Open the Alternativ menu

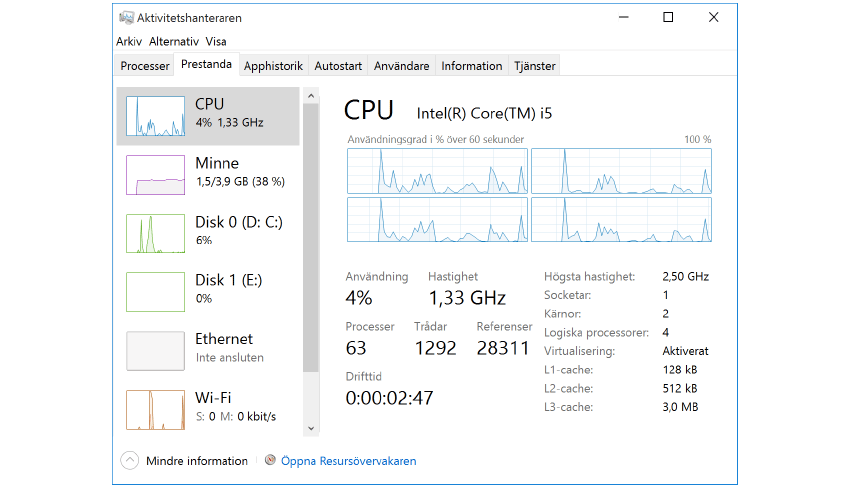click(174, 42)
